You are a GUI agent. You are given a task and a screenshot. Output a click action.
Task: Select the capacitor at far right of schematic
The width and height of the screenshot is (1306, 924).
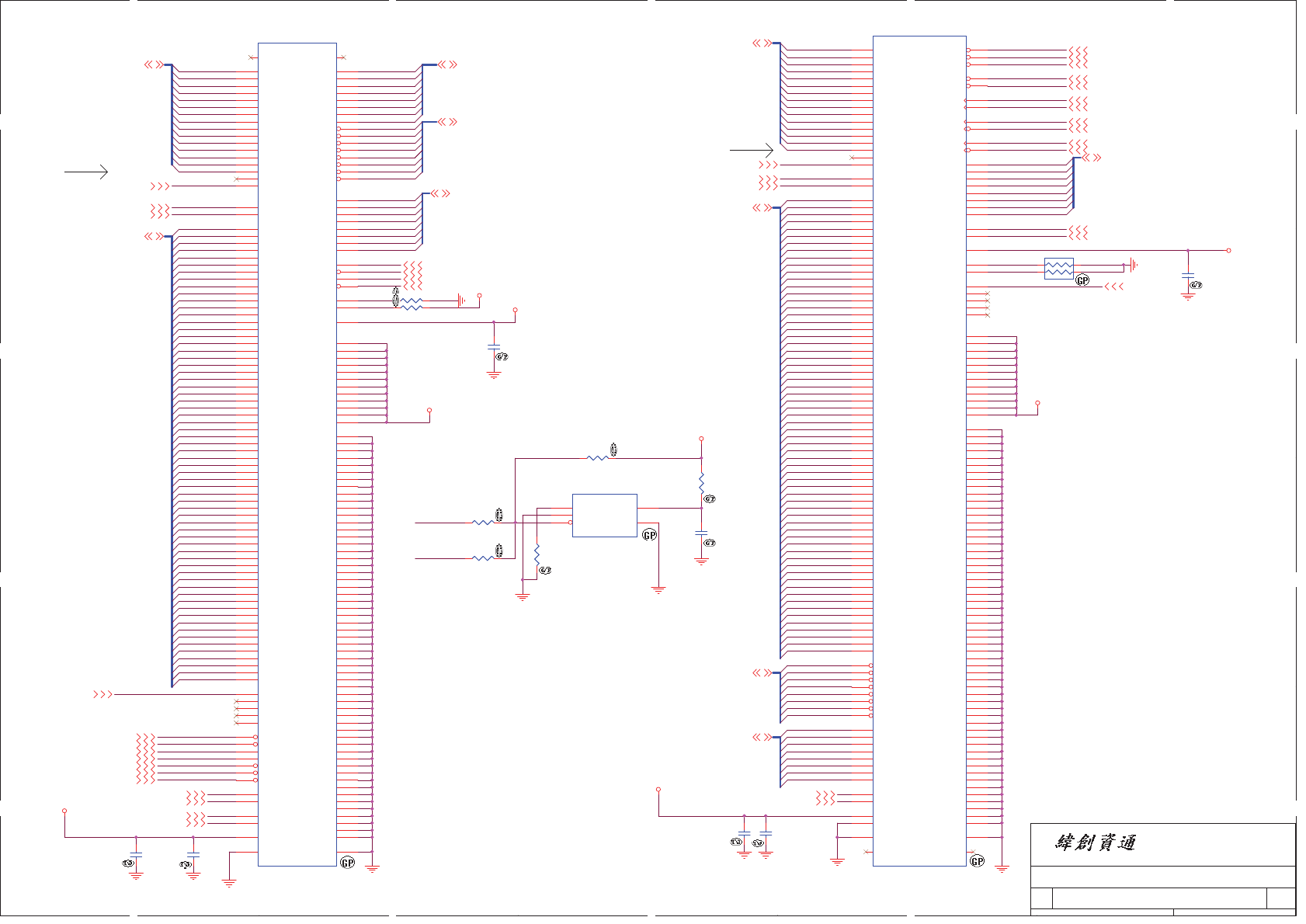pos(1188,276)
